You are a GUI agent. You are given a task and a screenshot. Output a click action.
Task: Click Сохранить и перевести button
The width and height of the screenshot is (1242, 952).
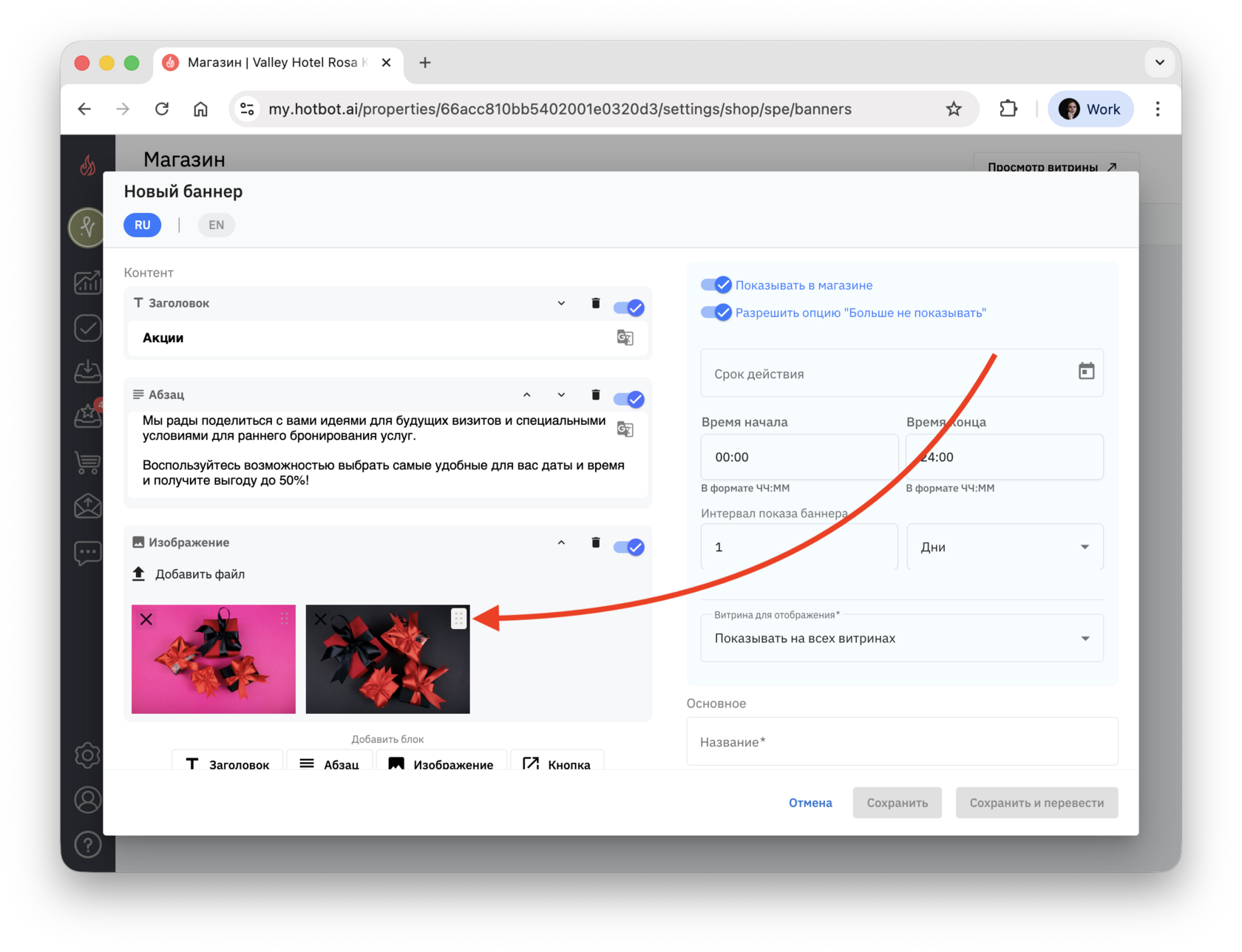1036,803
